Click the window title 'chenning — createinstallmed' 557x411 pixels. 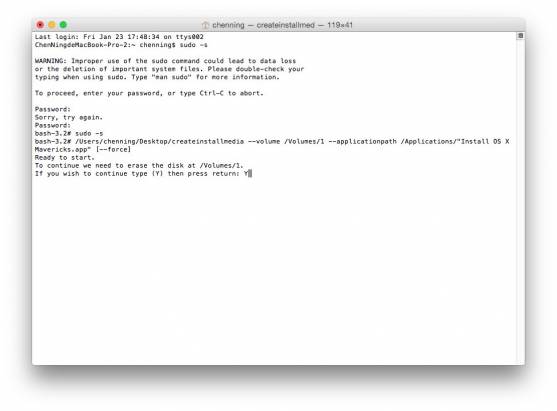[263, 25]
